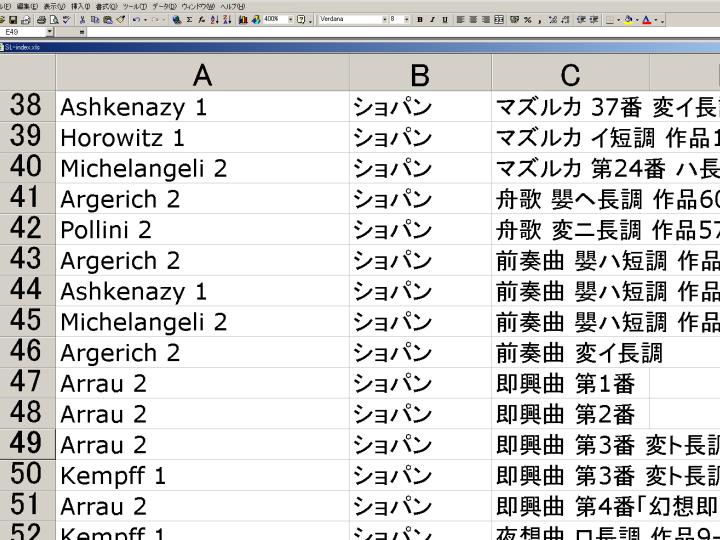Viewport: 720px width, 540px height.
Task: Open the font size dropdown
Action: [x=406, y=19]
